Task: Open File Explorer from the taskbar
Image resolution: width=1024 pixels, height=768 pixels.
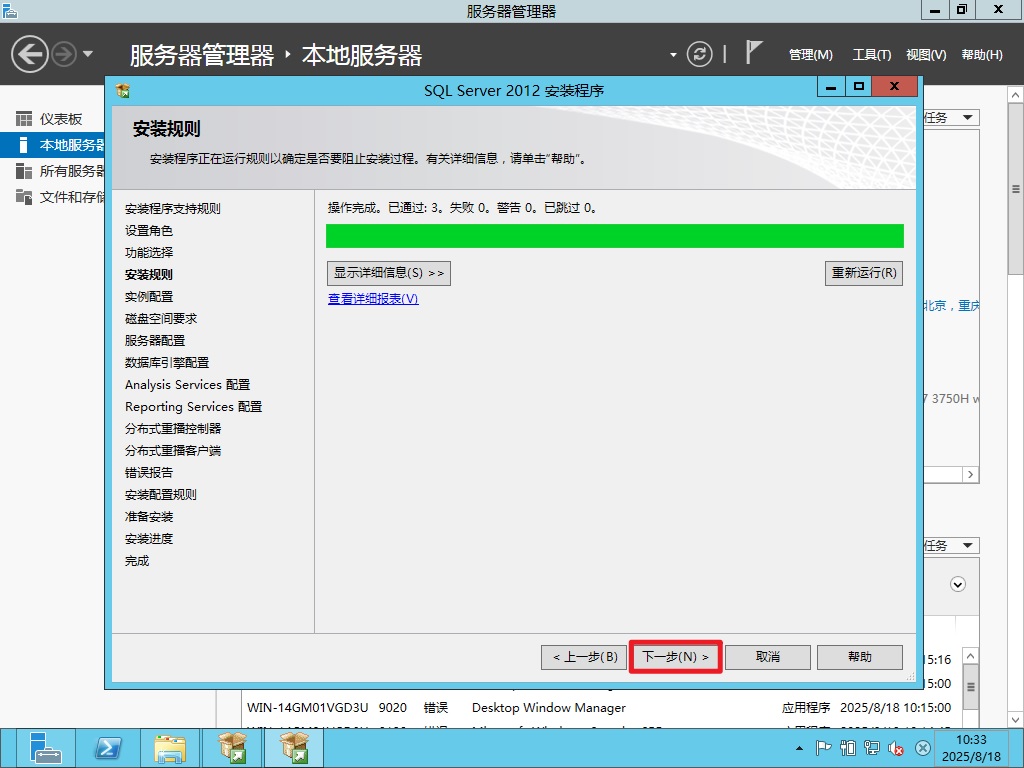Action: [x=170, y=748]
